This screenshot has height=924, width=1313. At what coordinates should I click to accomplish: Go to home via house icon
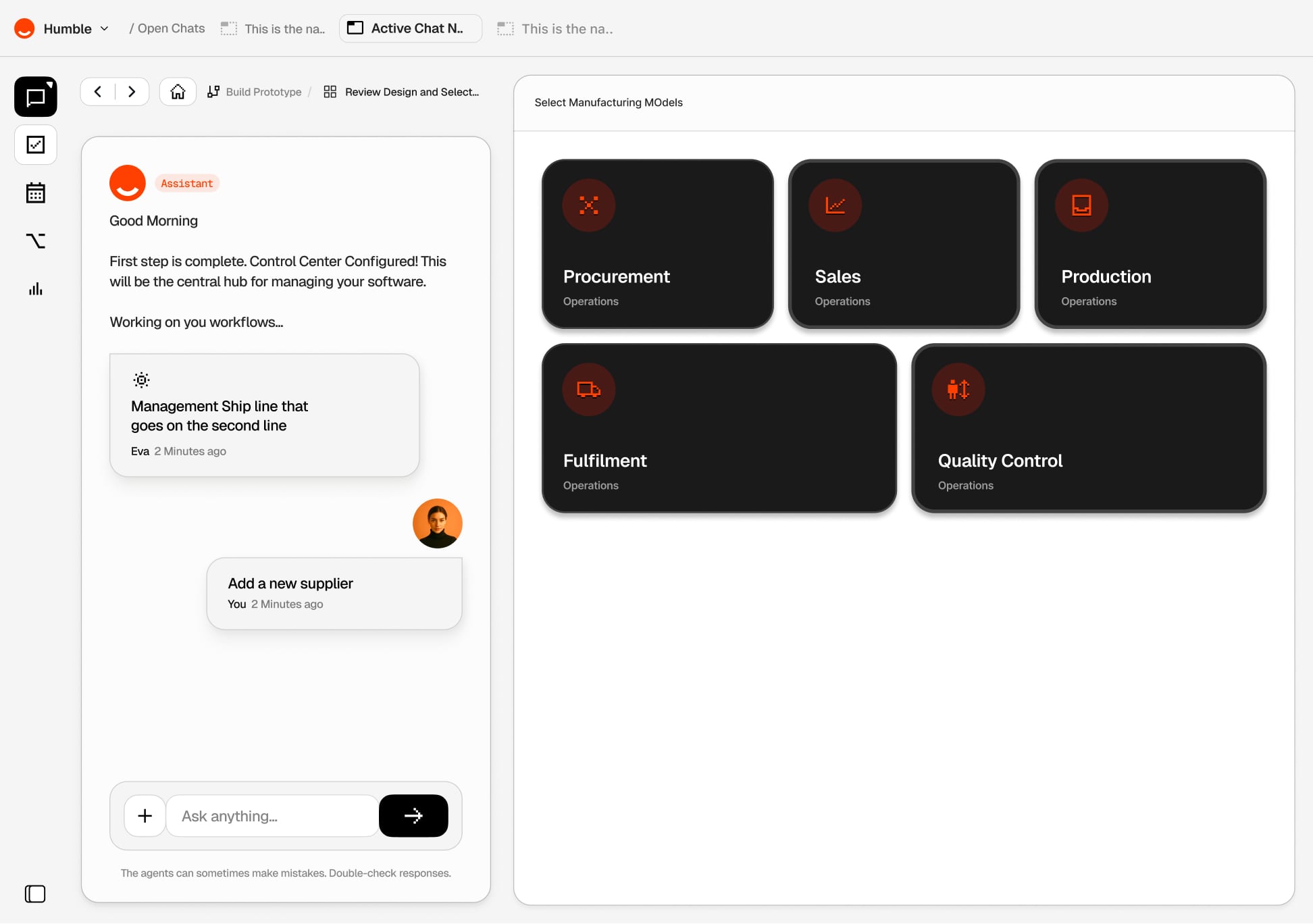coord(178,92)
